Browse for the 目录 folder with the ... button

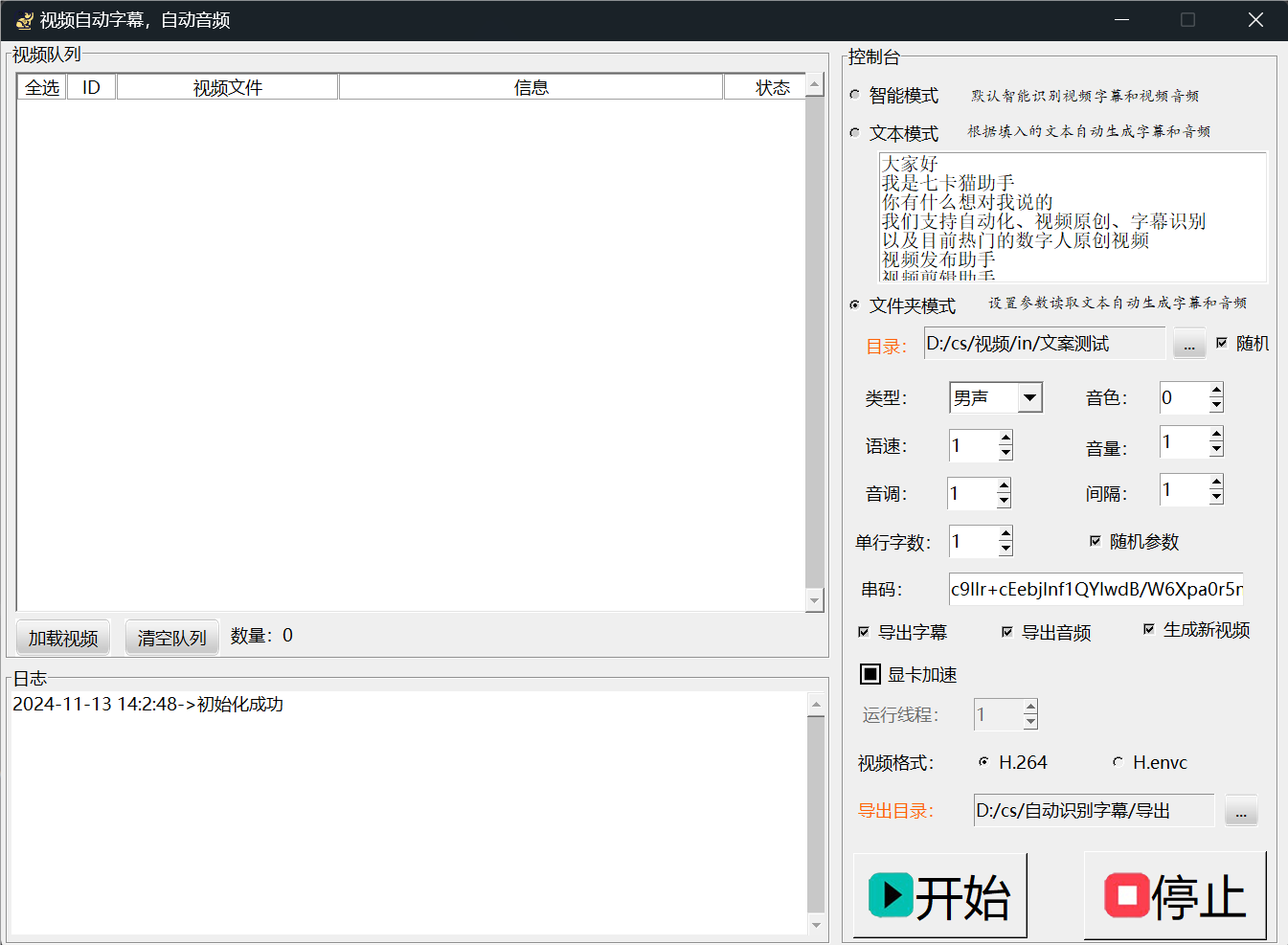(x=1189, y=345)
